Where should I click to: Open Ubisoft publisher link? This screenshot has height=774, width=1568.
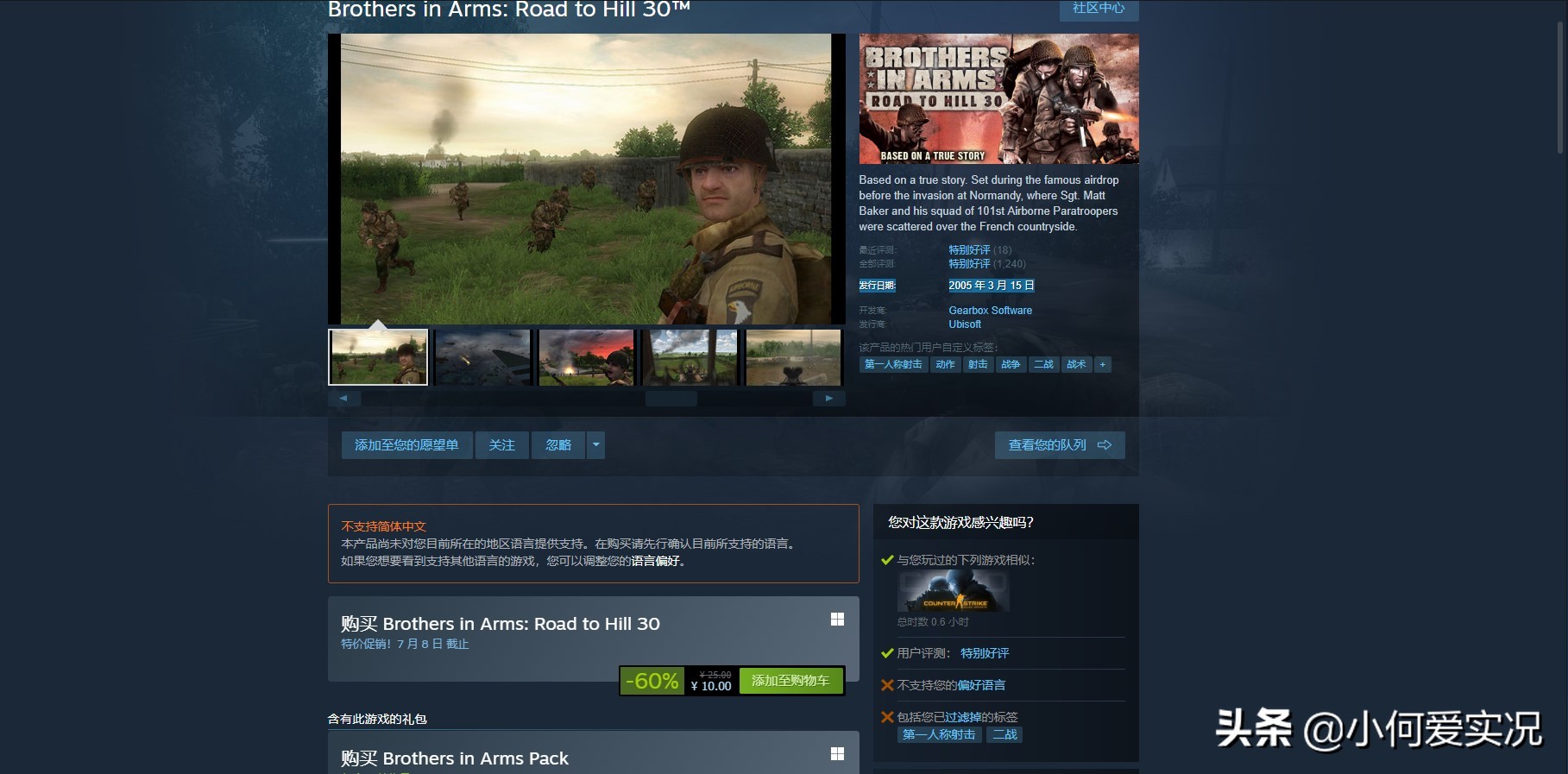pyautogui.click(x=965, y=324)
